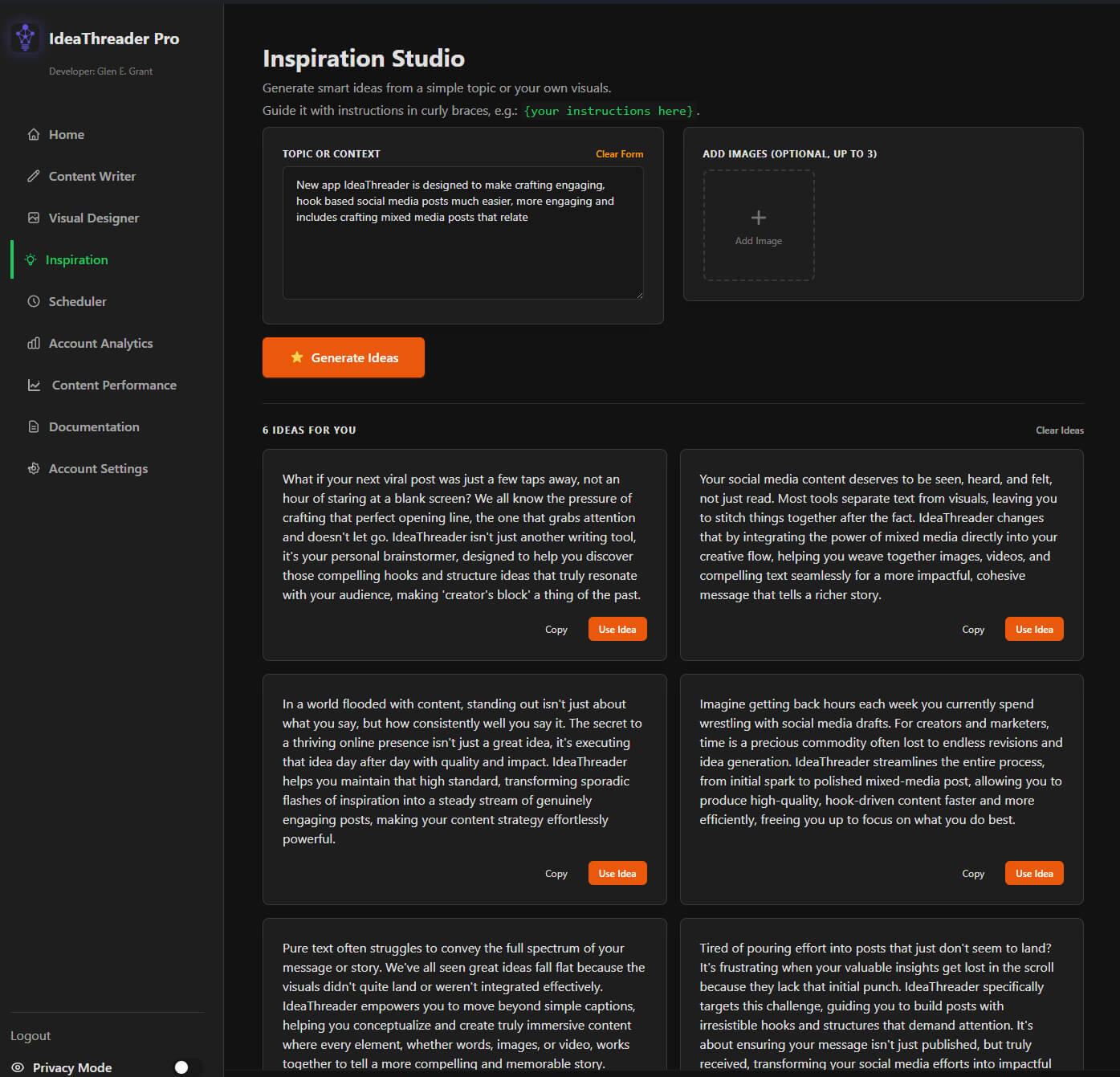
Task: Click the Visual Designer image icon
Action: coord(32,218)
